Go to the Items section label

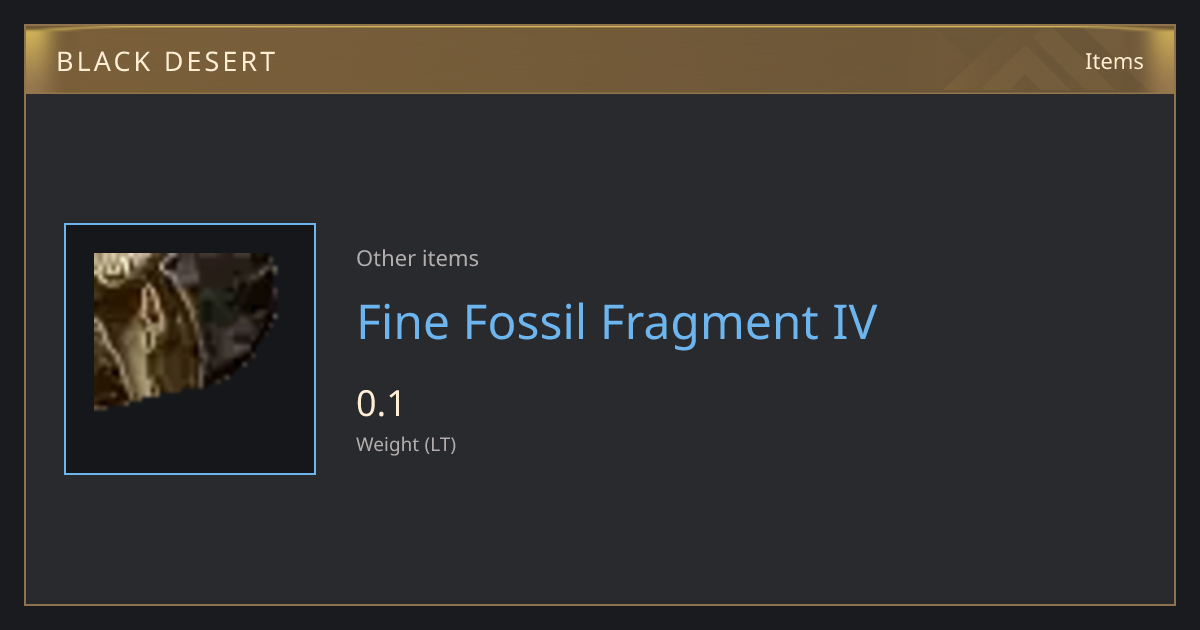[x=1114, y=61]
